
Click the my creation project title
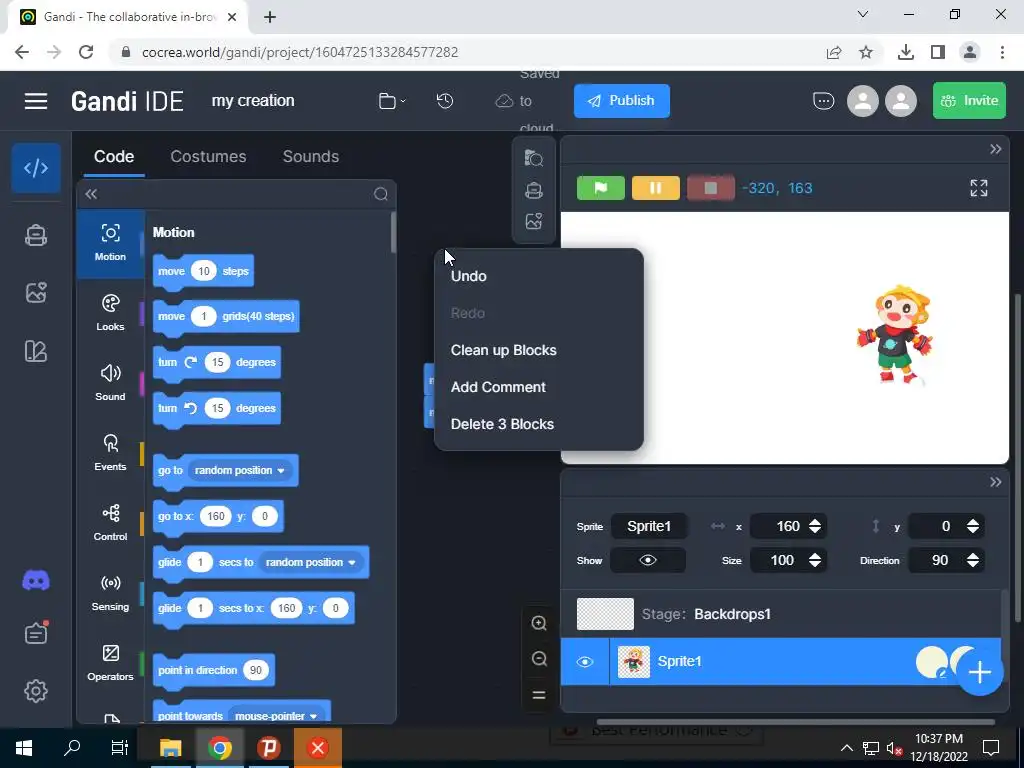(253, 101)
